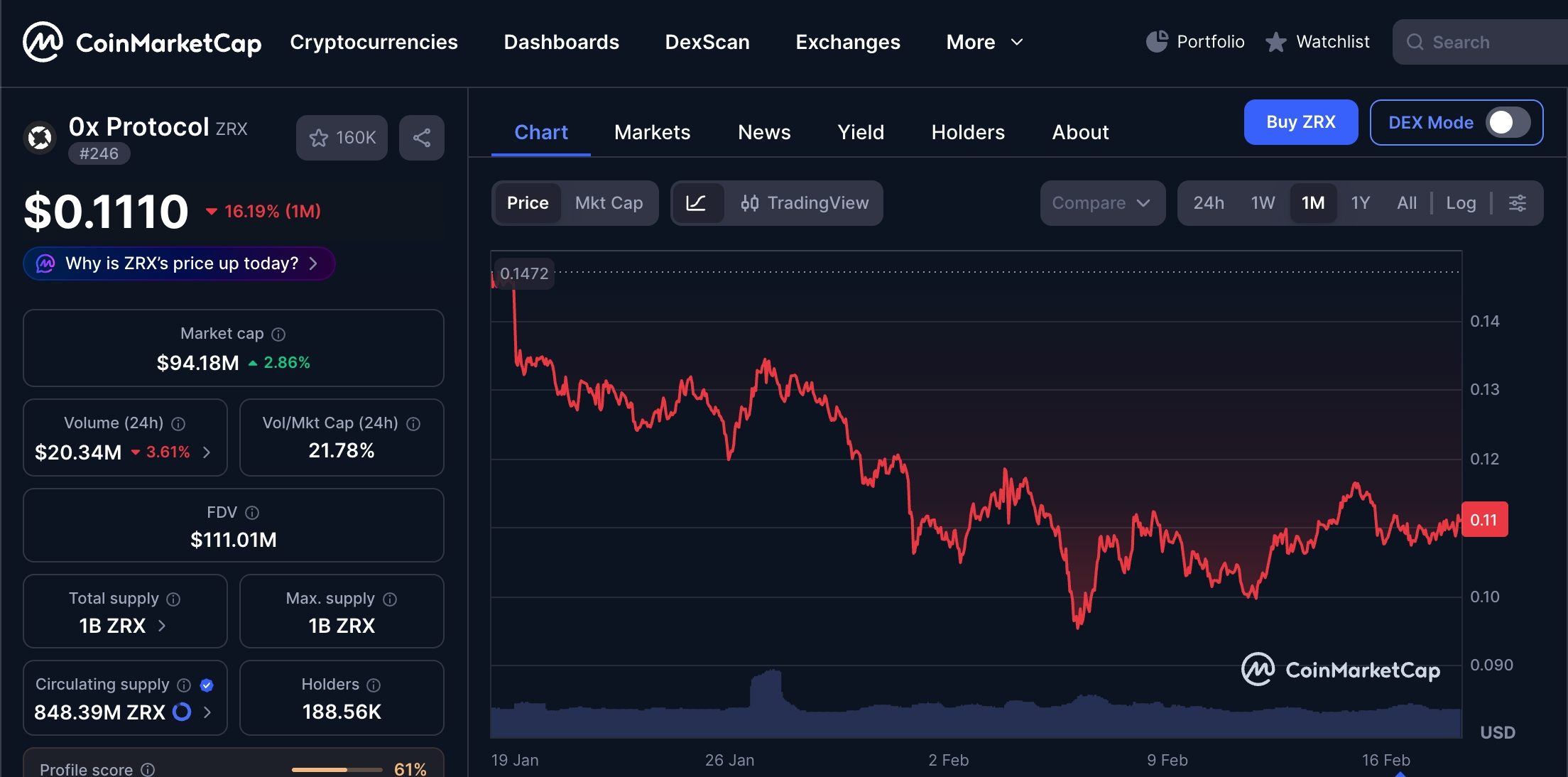Viewport: 1568px width, 777px height.
Task: Set chart range to 24h
Action: [x=1209, y=203]
